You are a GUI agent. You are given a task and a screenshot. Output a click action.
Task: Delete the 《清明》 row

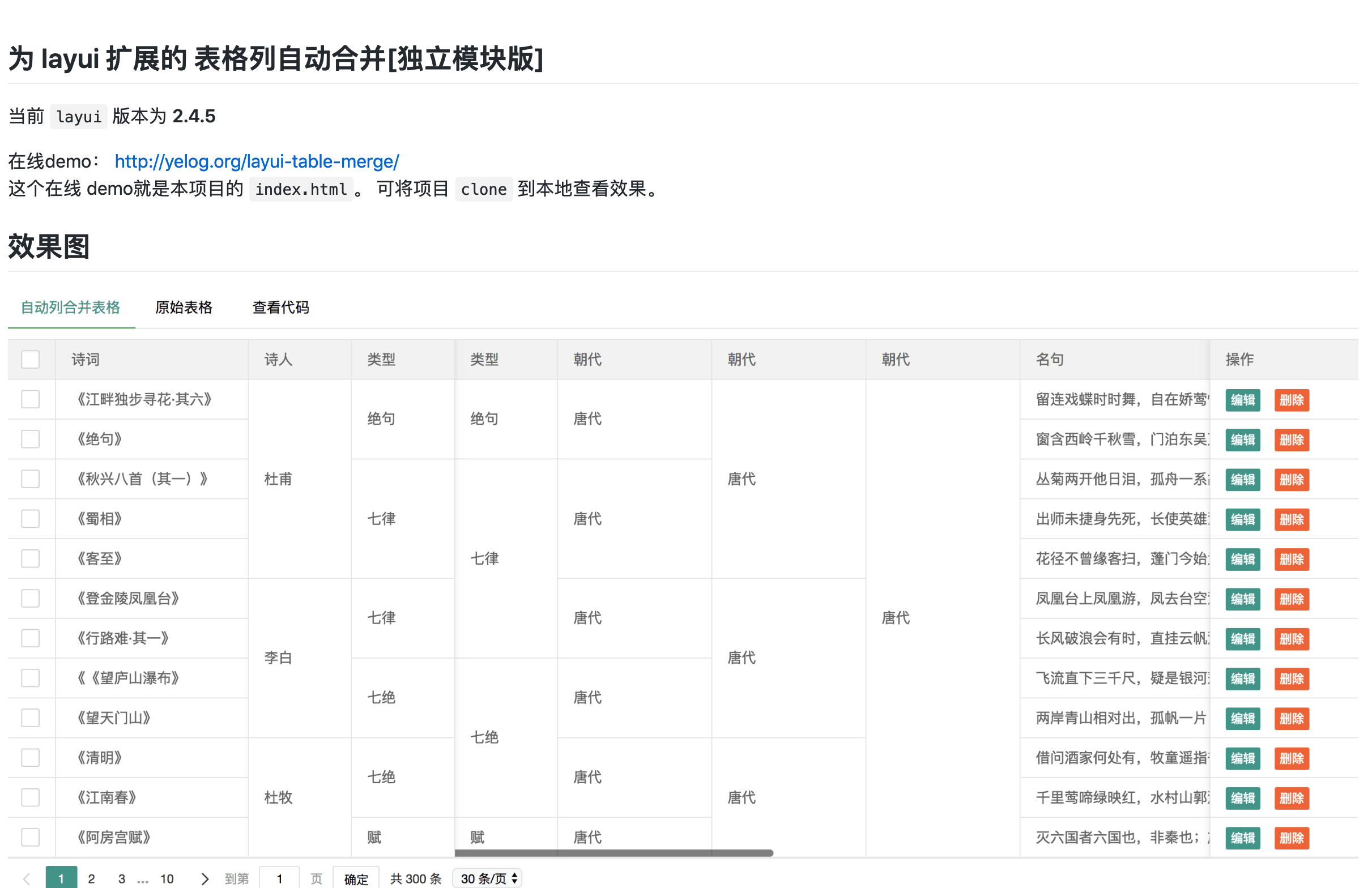[x=1292, y=759]
